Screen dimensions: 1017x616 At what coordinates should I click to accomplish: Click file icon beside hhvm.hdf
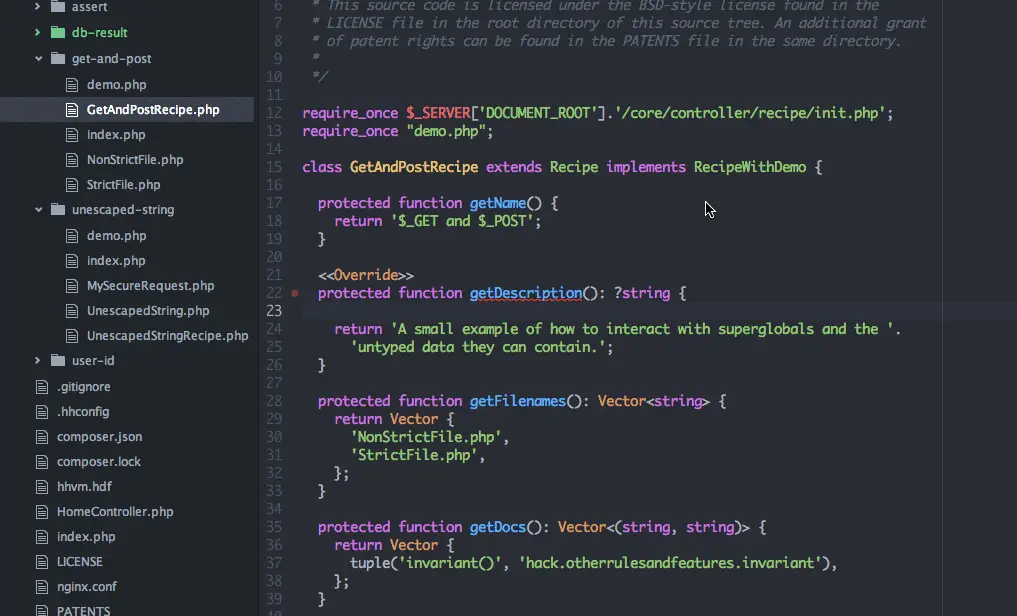[x=42, y=487]
